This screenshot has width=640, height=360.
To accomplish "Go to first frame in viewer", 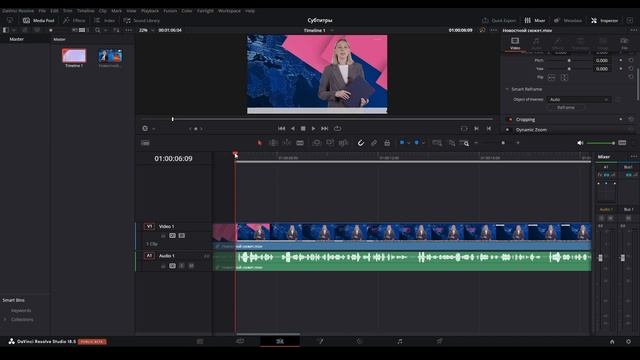I will 281,129.
